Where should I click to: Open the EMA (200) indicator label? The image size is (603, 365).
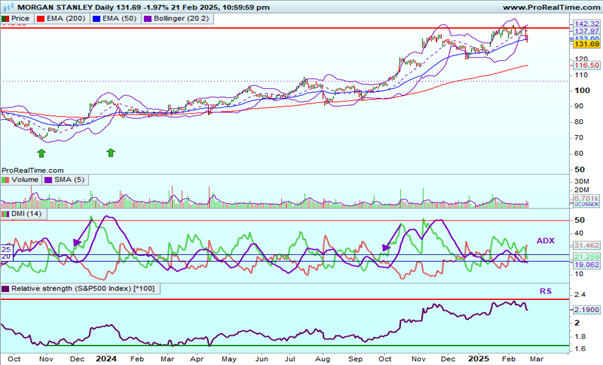click(x=66, y=18)
